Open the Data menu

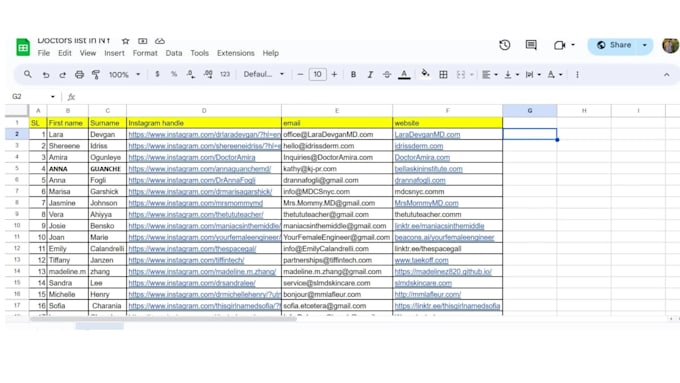tap(173, 53)
